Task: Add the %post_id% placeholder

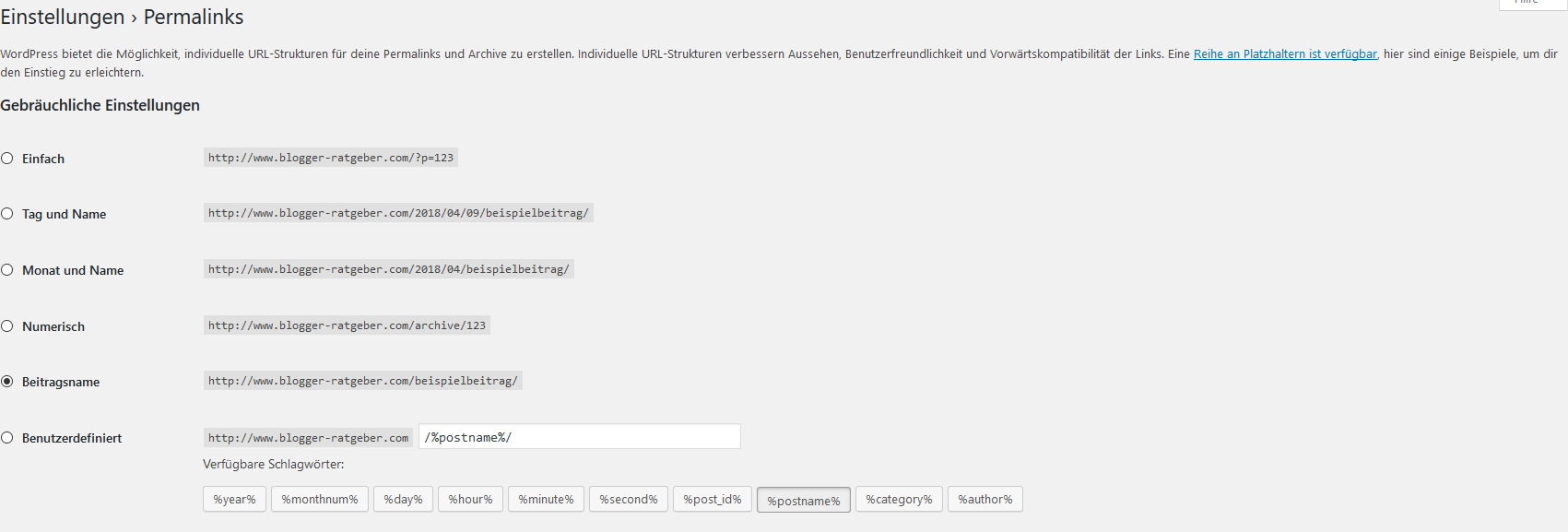Action: click(x=713, y=499)
